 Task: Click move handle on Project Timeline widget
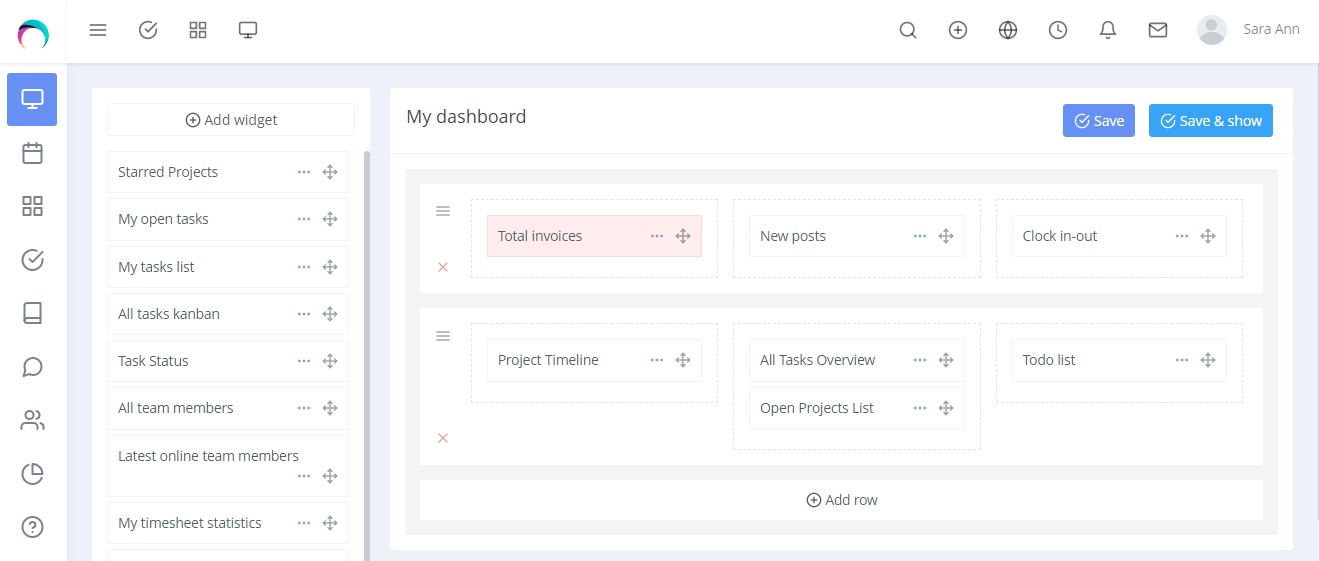pyautogui.click(x=683, y=360)
